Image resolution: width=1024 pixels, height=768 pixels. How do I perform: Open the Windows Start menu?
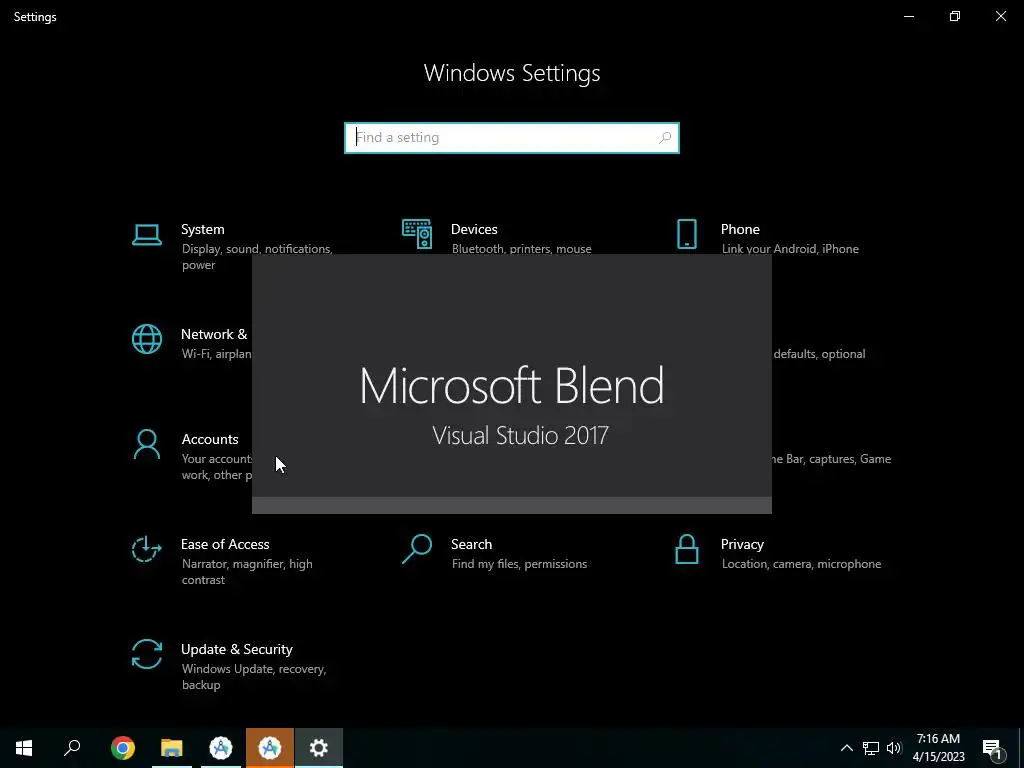tap(24, 748)
